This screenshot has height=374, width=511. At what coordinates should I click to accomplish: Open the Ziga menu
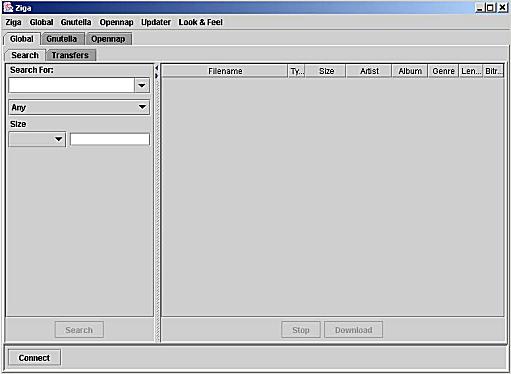click(13, 22)
